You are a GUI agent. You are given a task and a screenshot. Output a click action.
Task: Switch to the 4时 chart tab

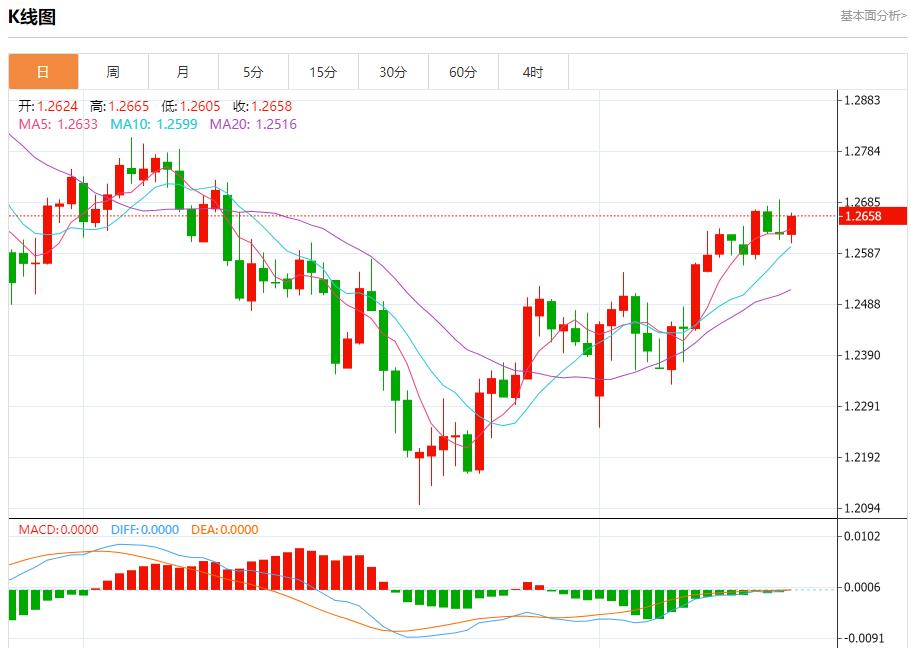pyautogui.click(x=533, y=72)
